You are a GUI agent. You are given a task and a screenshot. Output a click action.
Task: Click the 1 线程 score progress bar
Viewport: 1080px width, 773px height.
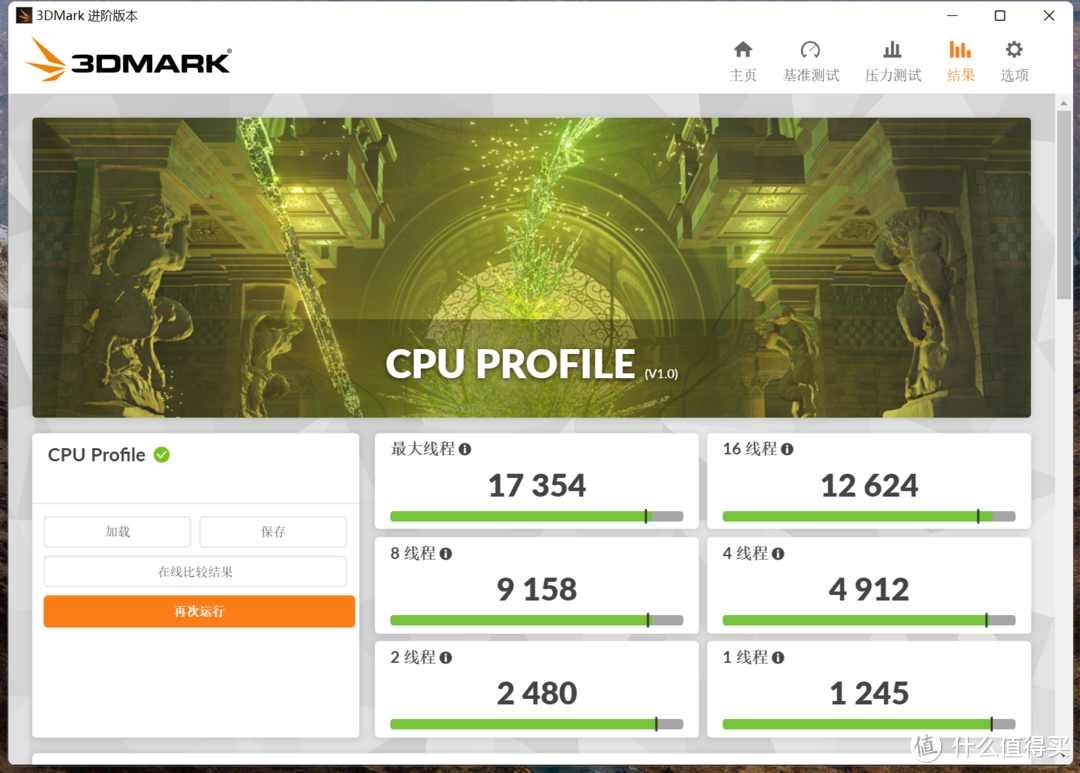coord(869,725)
